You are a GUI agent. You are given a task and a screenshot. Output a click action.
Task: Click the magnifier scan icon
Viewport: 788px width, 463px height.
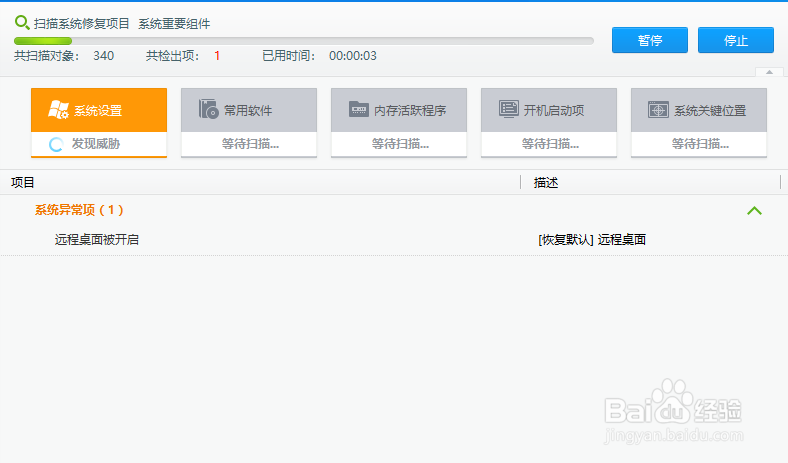click(x=22, y=23)
